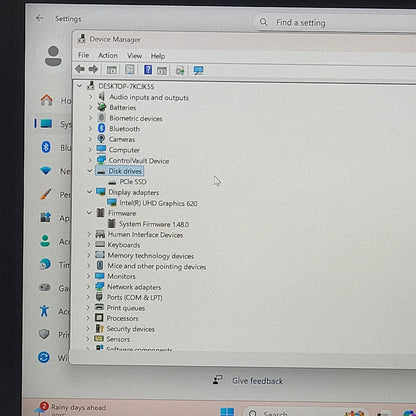Expand the Bluetooth category chevron

90,128
